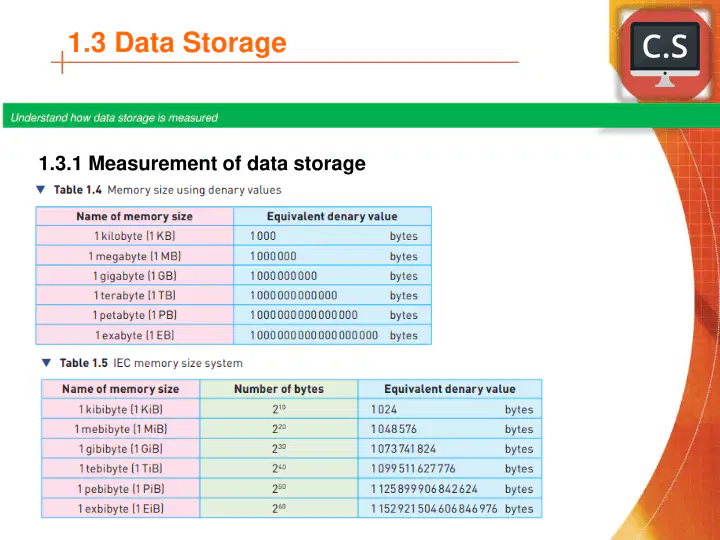Click the 2^50 value in pebibyte row
Screen dimensions: 720x540
pos(279,488)
